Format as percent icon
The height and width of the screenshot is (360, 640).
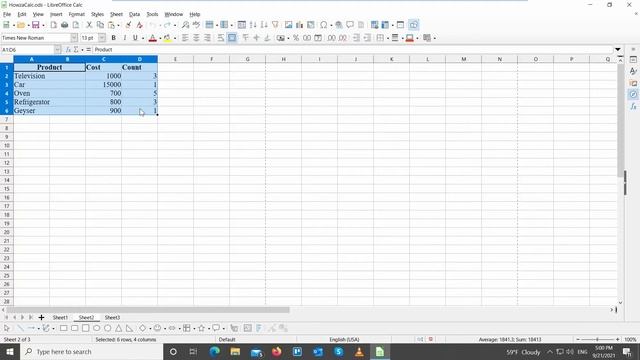click(x=296, y=38)
